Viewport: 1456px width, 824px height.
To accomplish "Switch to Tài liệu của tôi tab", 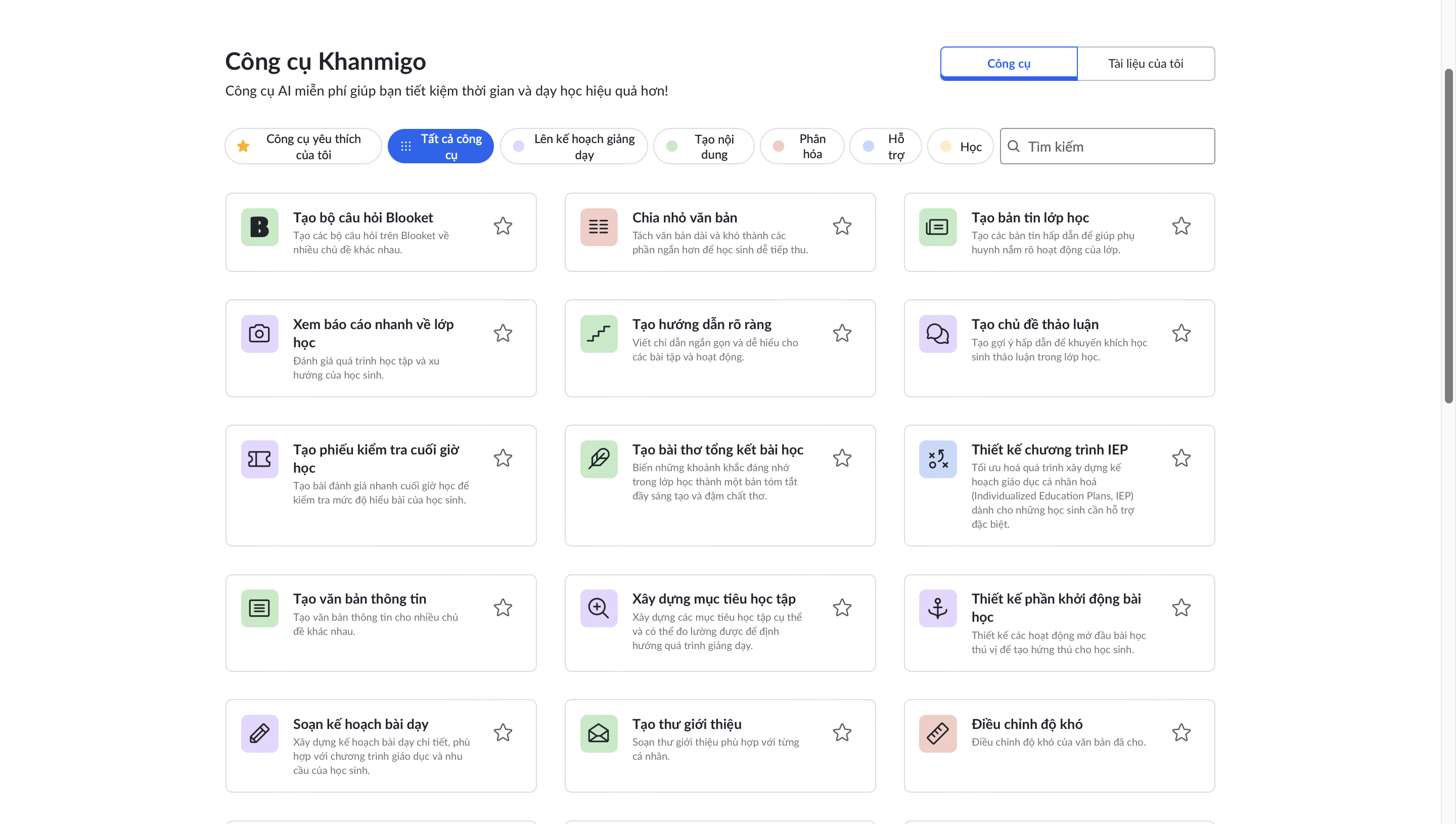I will (x=1145, y=63).
